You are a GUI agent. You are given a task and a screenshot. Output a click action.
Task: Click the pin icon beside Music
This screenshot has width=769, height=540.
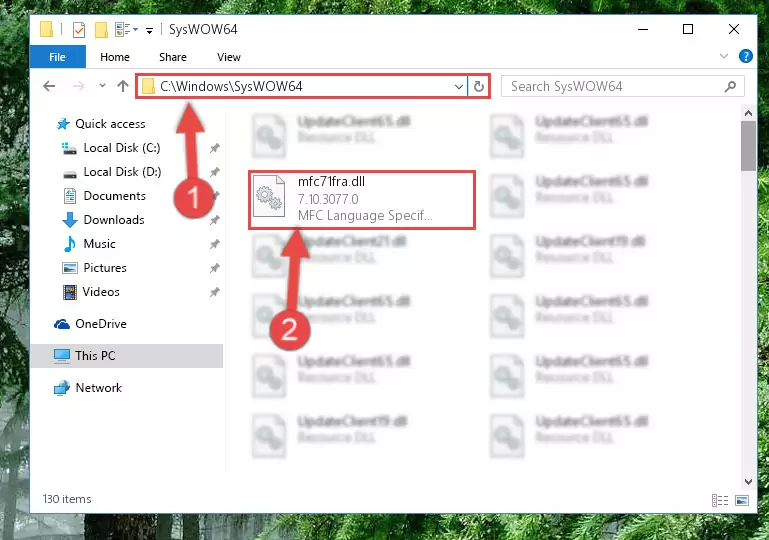214,244
